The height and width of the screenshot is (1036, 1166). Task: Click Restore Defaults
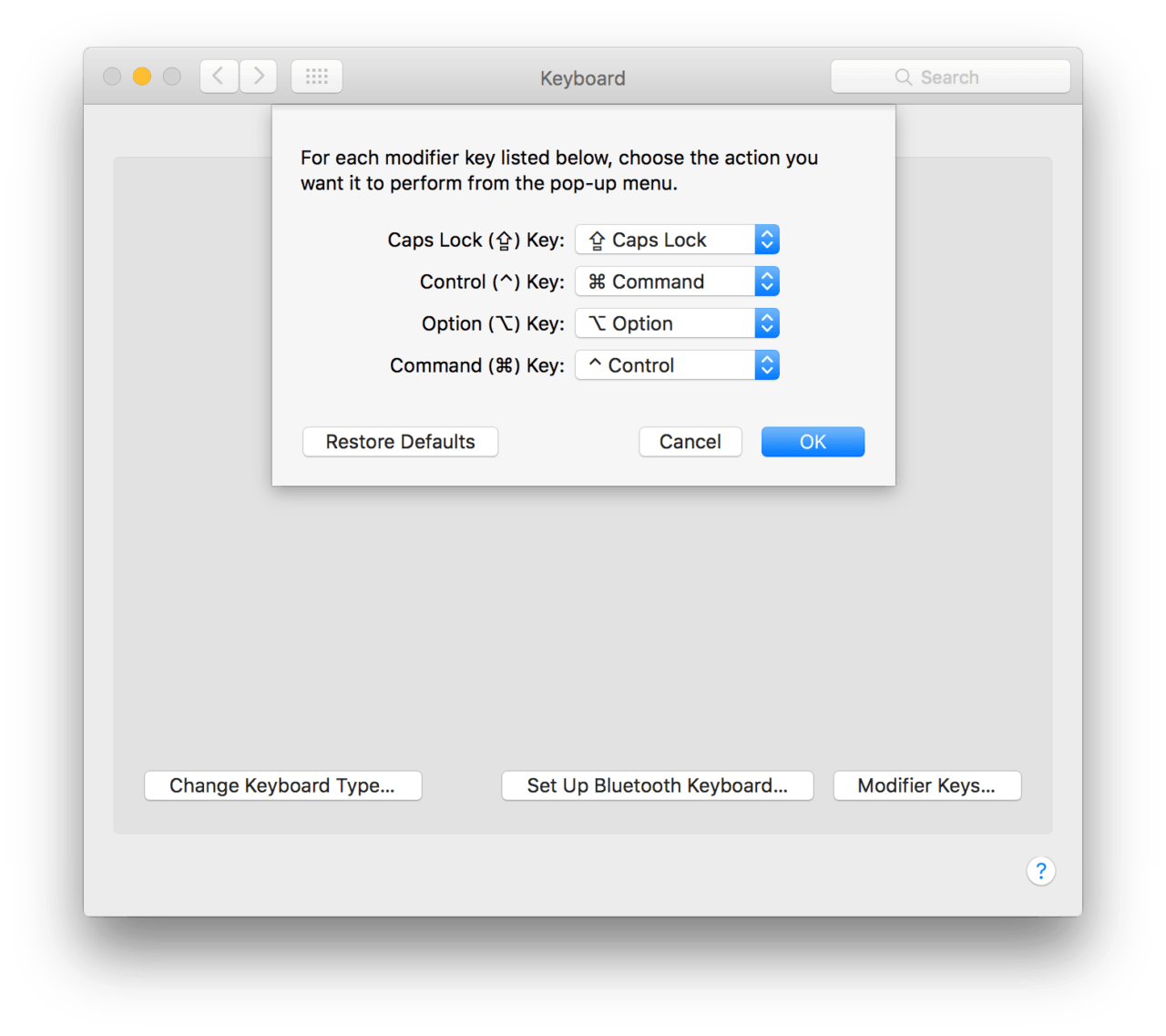tap(400, 442)
